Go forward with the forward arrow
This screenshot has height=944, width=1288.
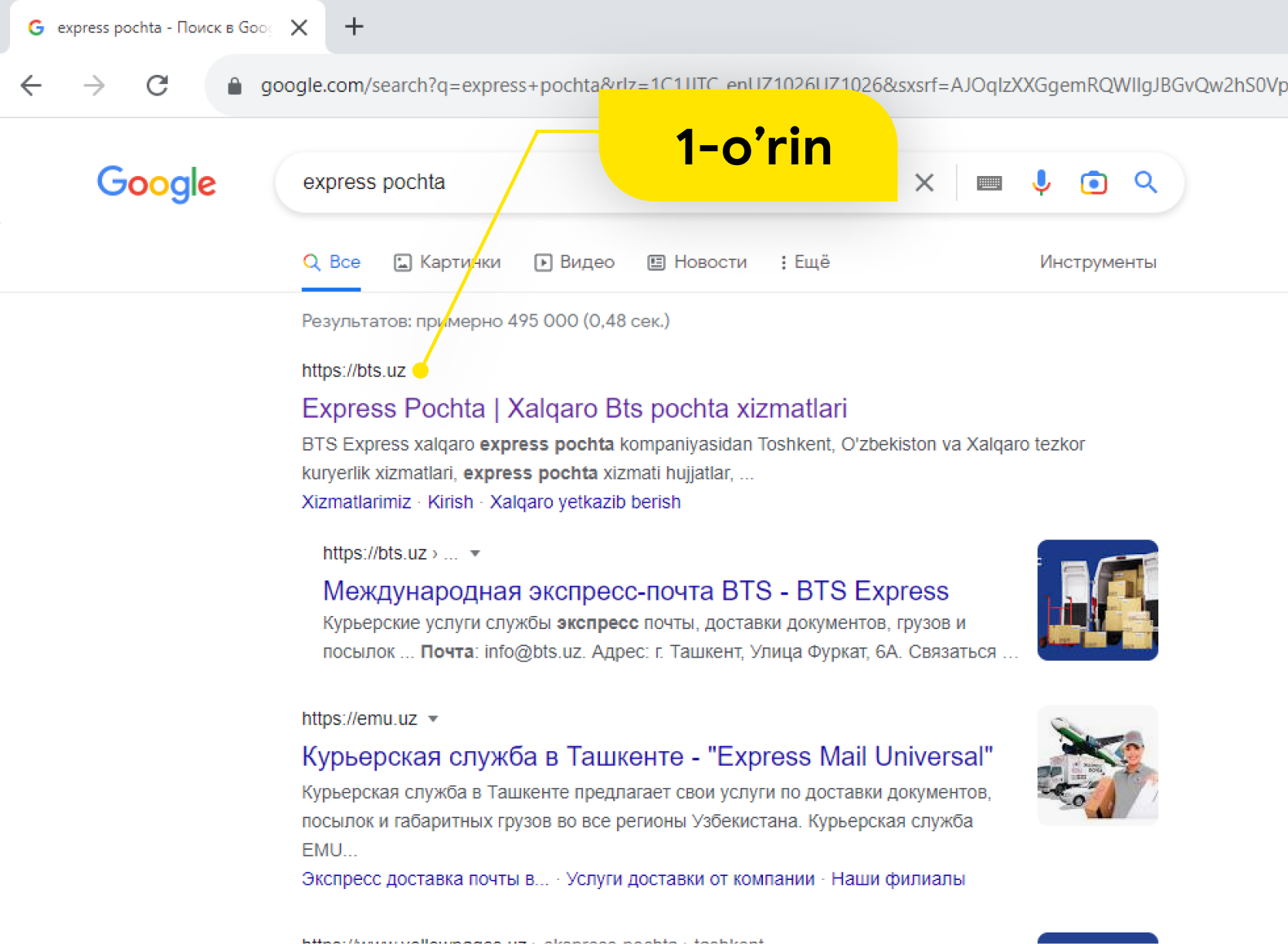pyautogui.click(x=93, y=85)
